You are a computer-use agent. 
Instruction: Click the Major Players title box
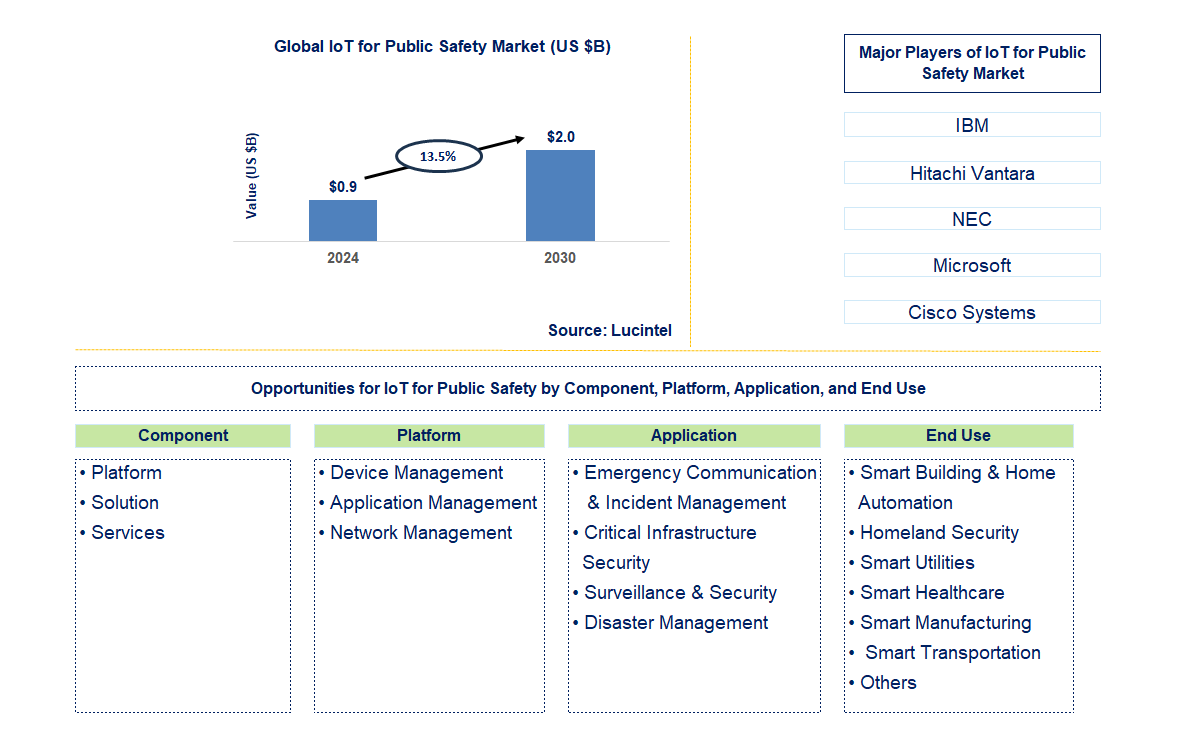(972, 63)
